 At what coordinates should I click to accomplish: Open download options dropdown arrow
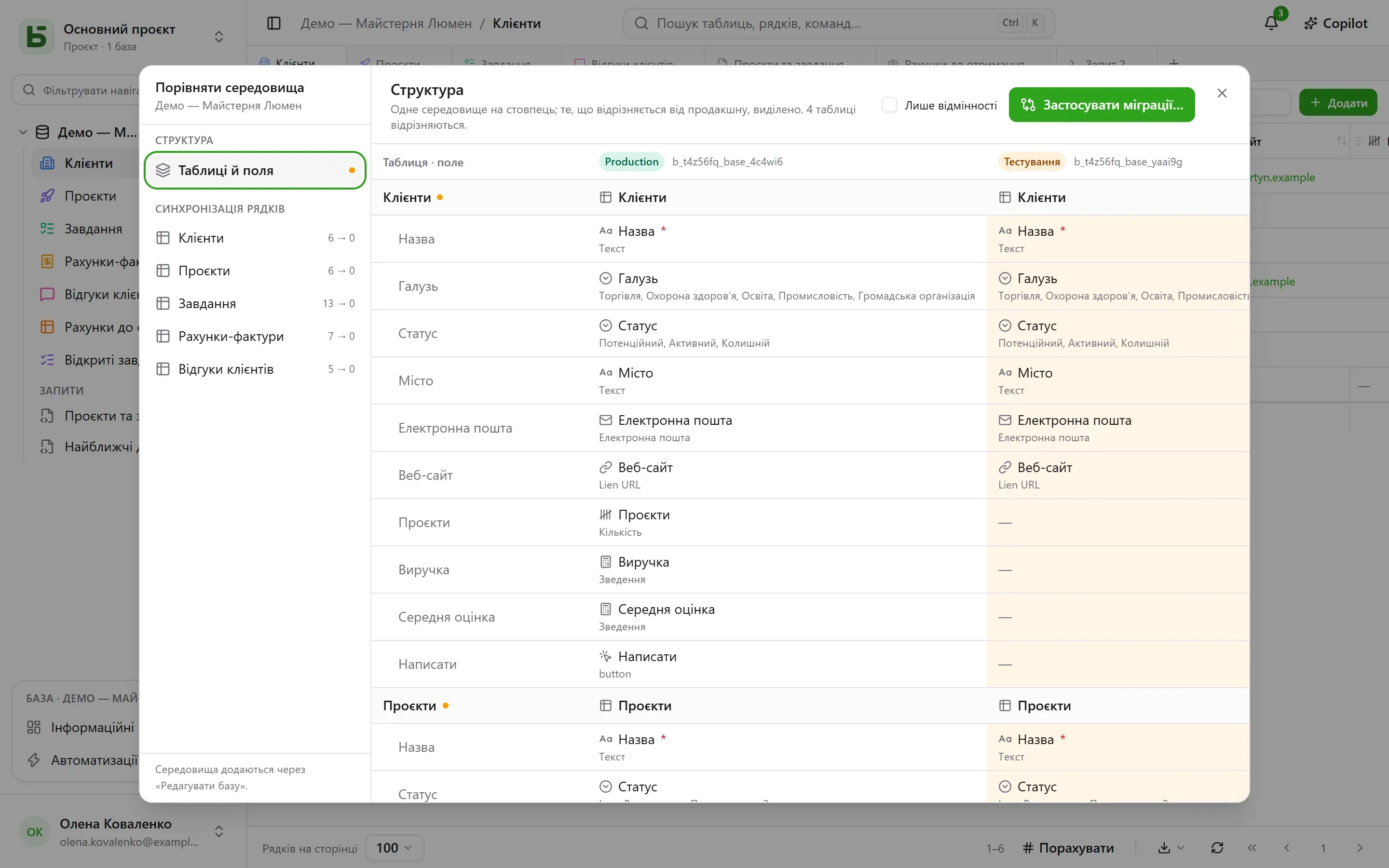point(1181,848)
